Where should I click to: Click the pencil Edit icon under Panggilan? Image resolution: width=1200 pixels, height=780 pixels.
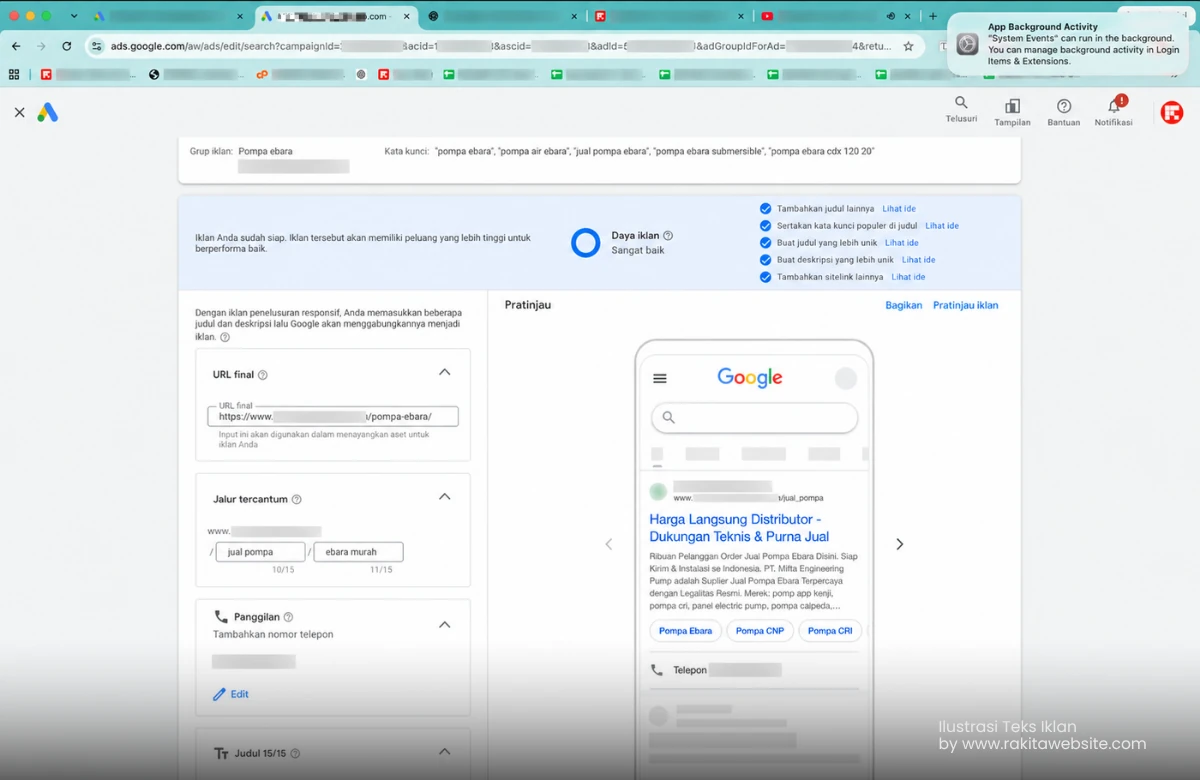pos(219,694)
